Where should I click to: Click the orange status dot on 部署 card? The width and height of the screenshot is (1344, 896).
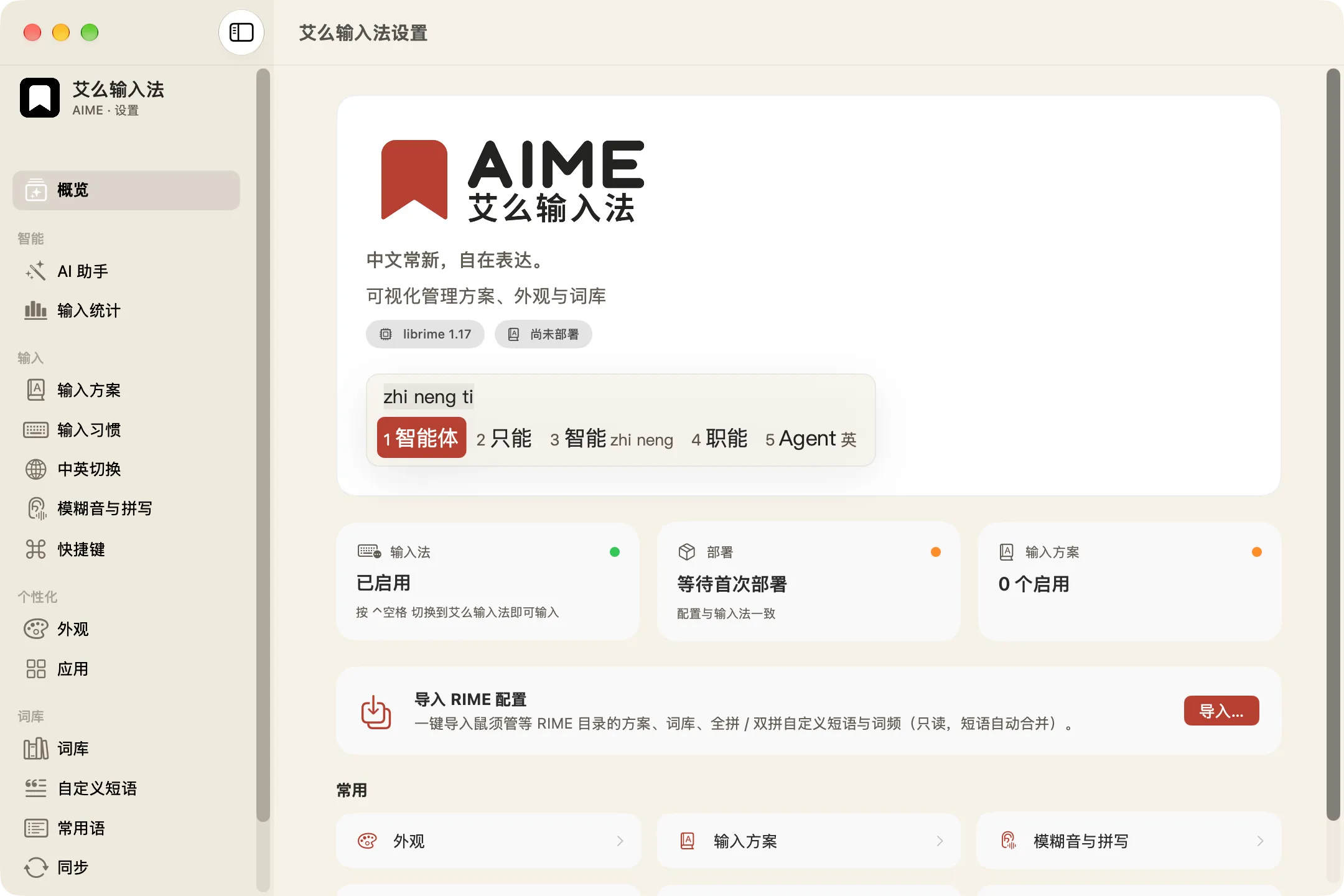point(936,552)
